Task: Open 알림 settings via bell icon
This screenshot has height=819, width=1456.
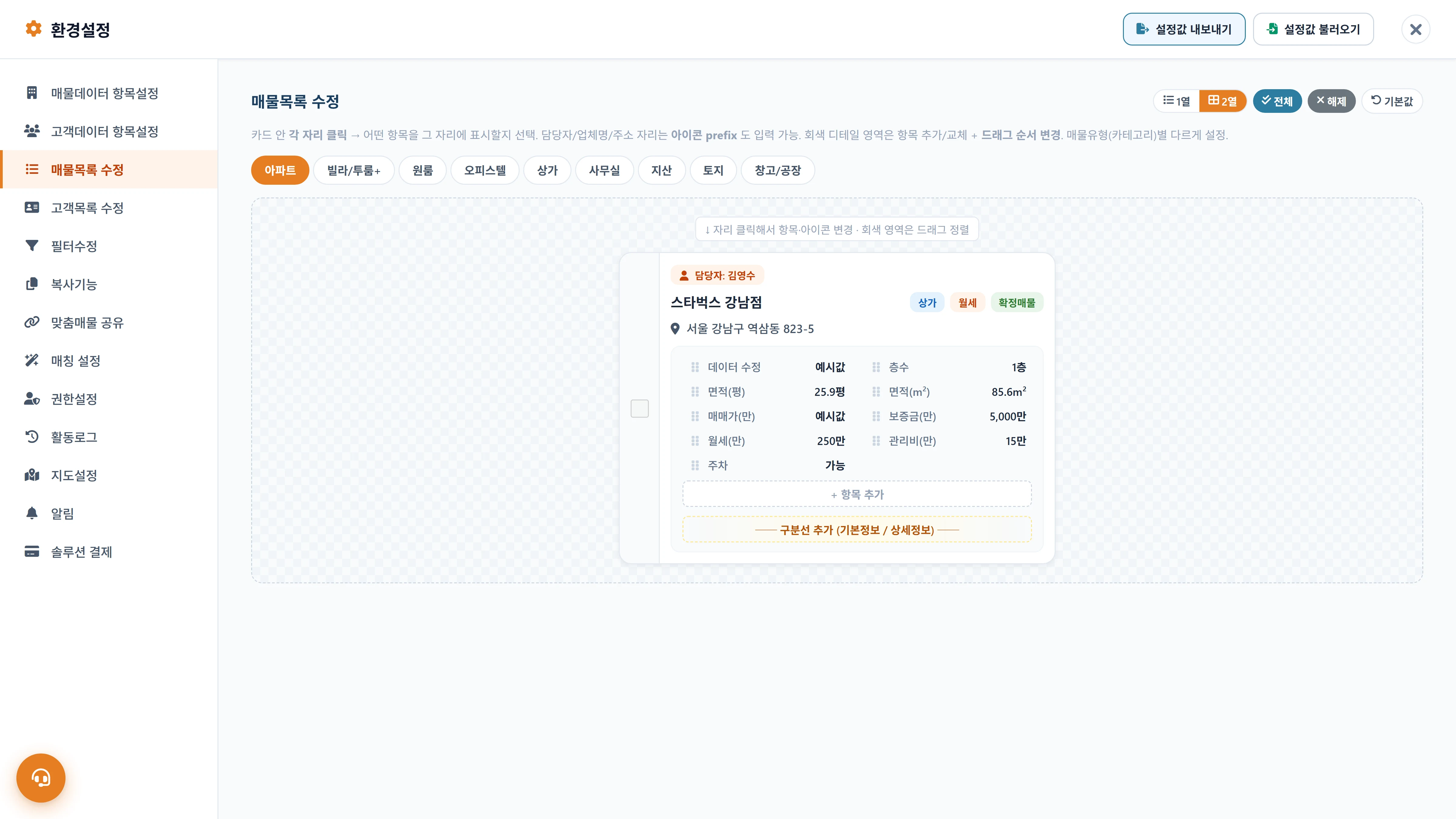Action: coord(32,513)
